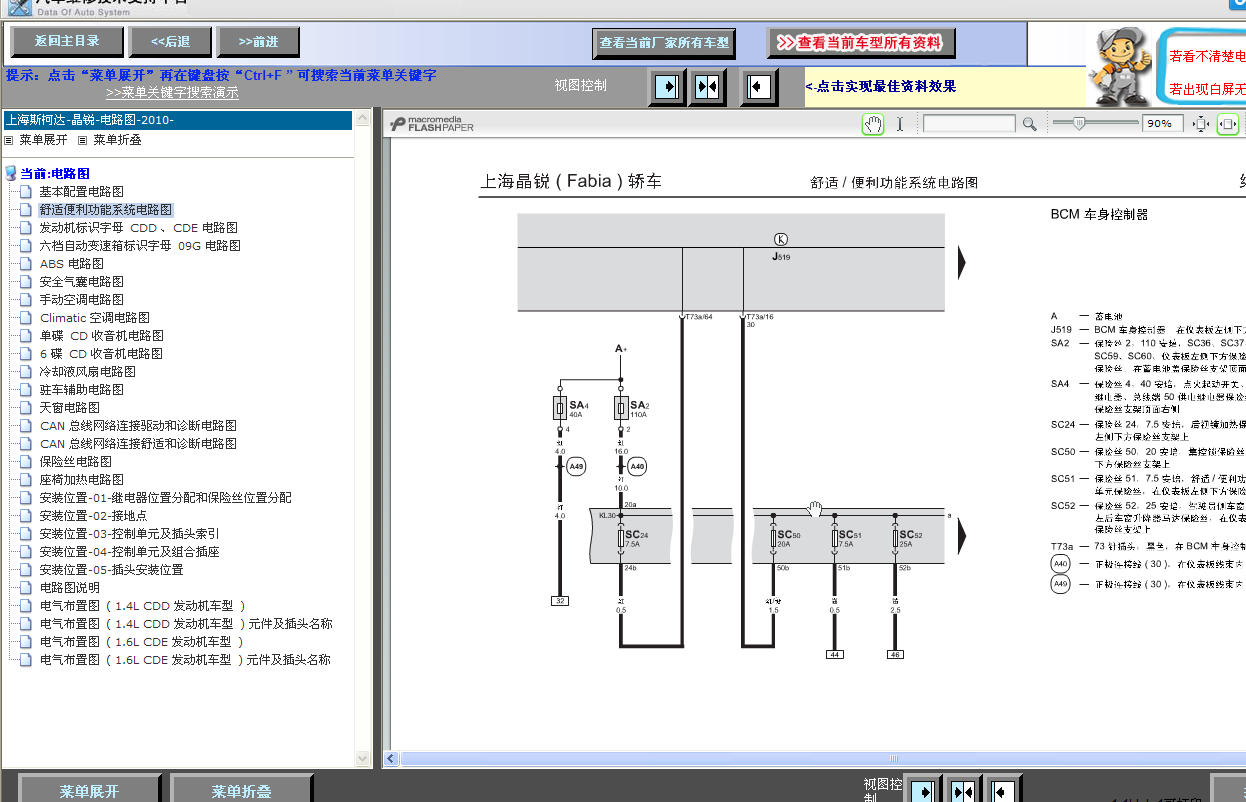The width and height of the screenshot is (1246, 802).
Task: Open 安全气囊电路图 tree item
Action: point(82,282)
